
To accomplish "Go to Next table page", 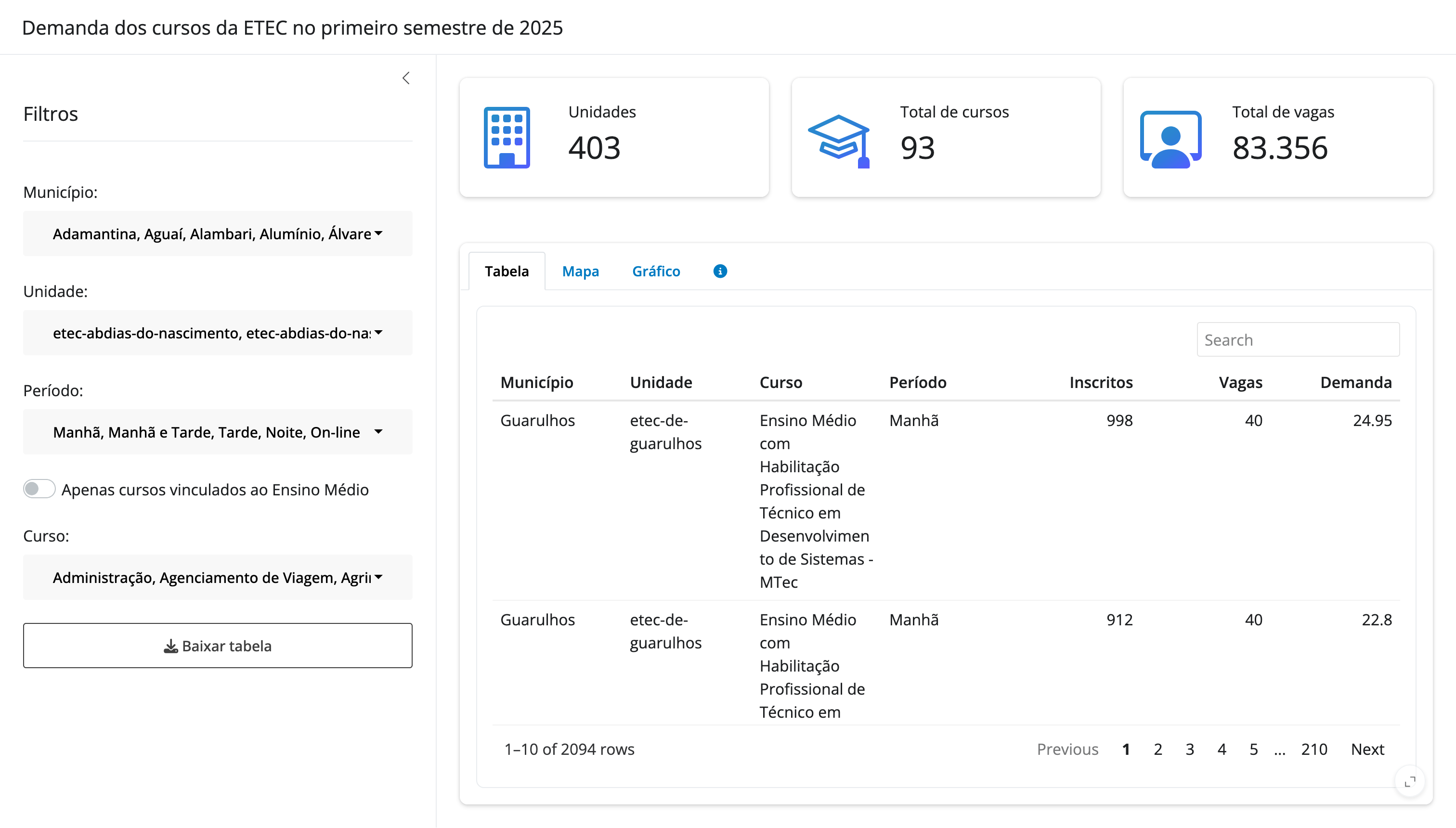I will point(1367,749).
